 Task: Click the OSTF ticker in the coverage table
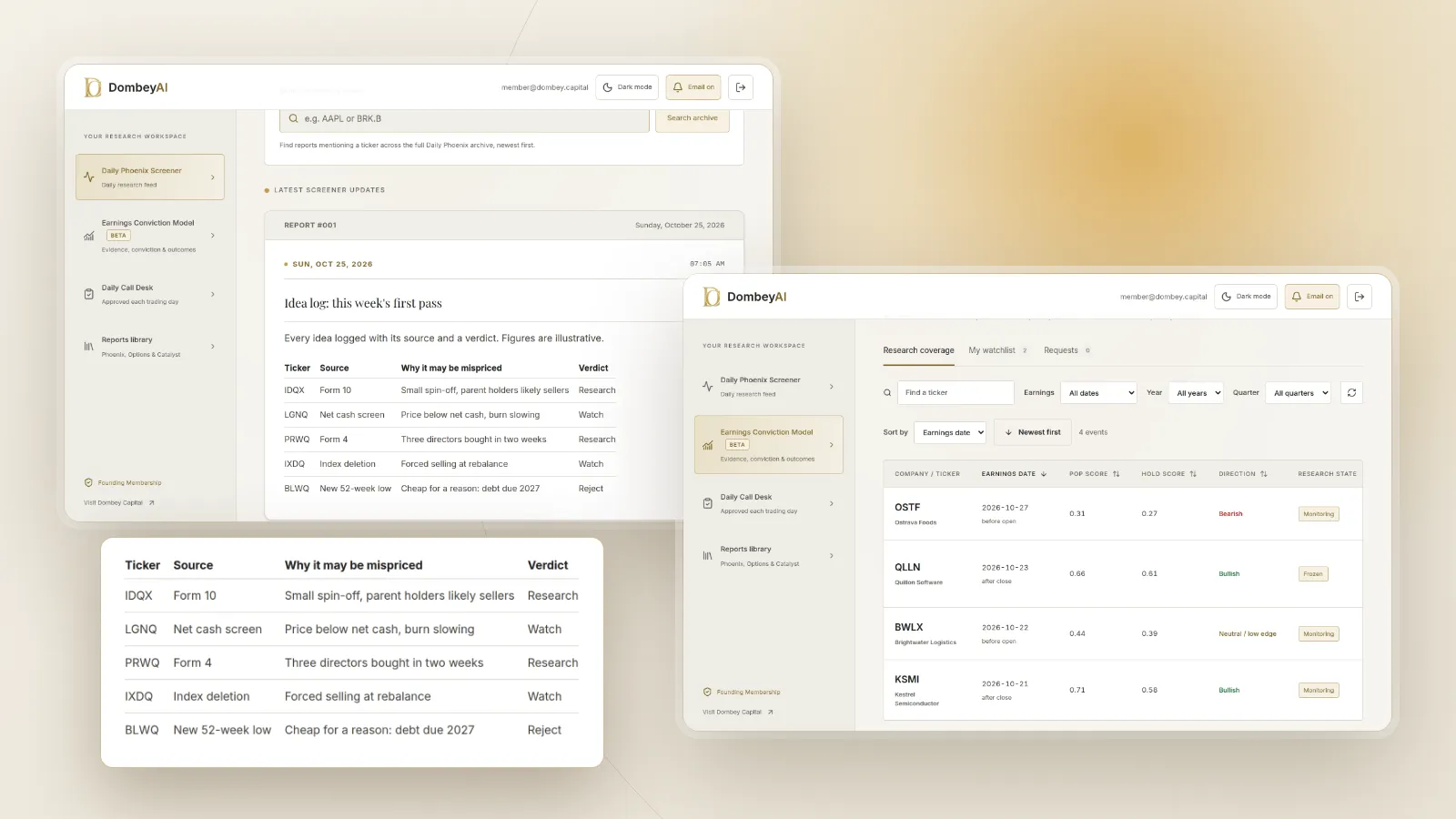tap(907, 508)
